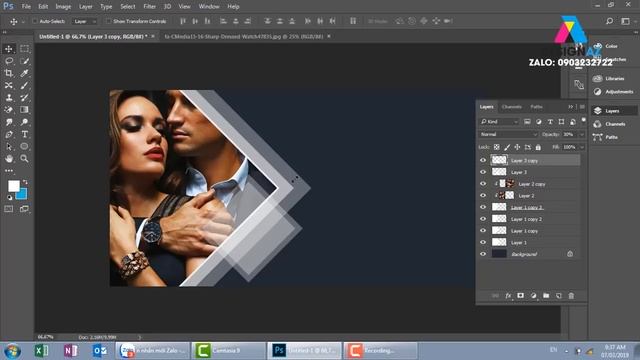640x360 pixels.
Task: Select the Path Selection tool
Action: point(9,147)
